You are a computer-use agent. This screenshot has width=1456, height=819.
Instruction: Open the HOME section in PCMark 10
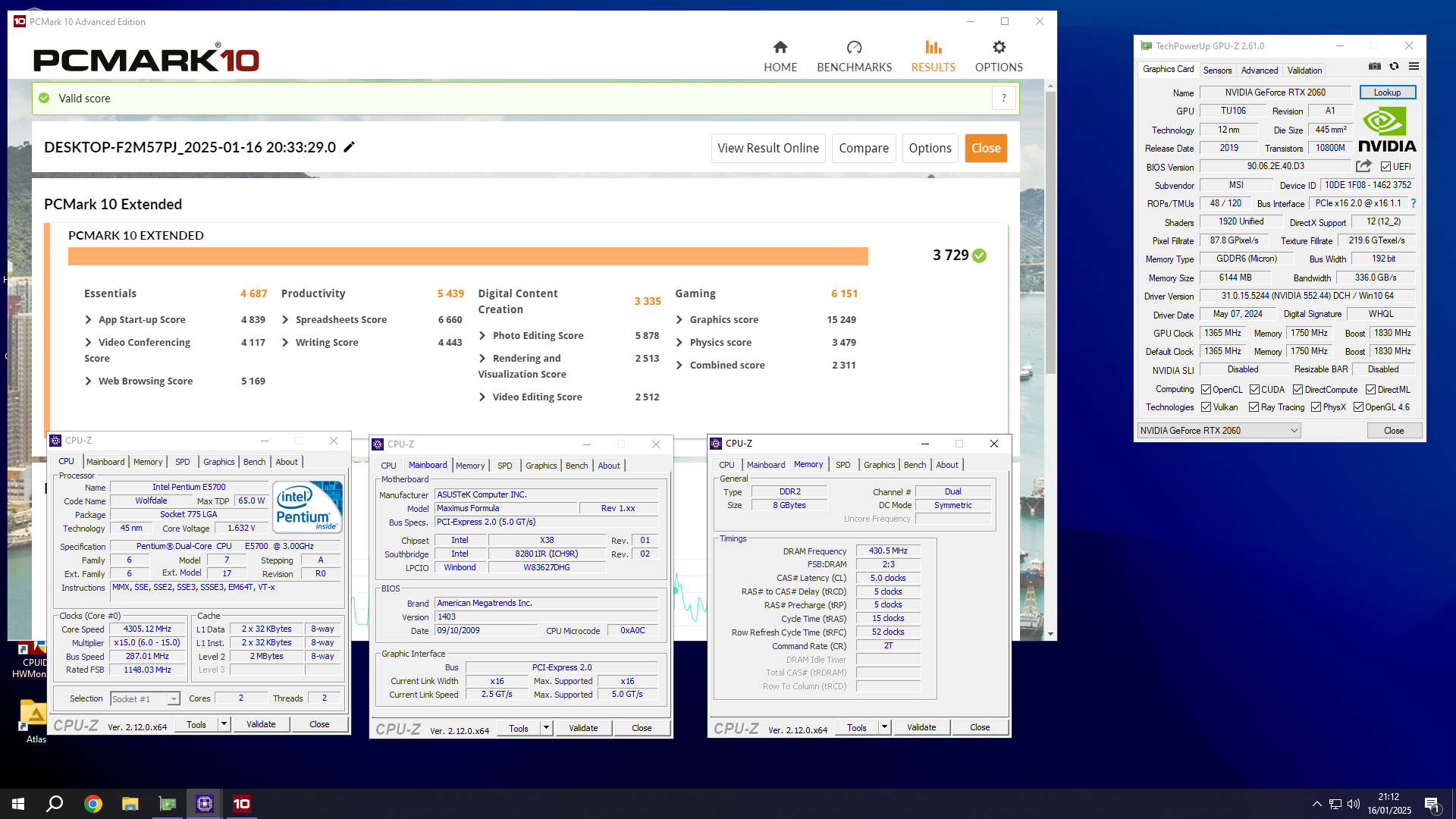[780, 57]
